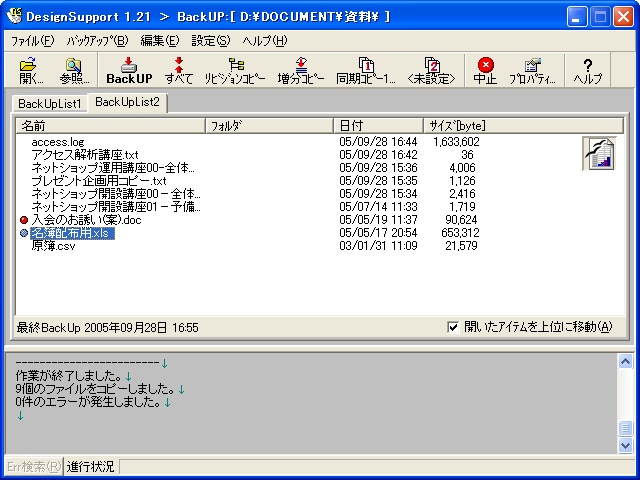640x480 pixels.
Task: Click size value 1,633,602
Action: tap(456, 142)
